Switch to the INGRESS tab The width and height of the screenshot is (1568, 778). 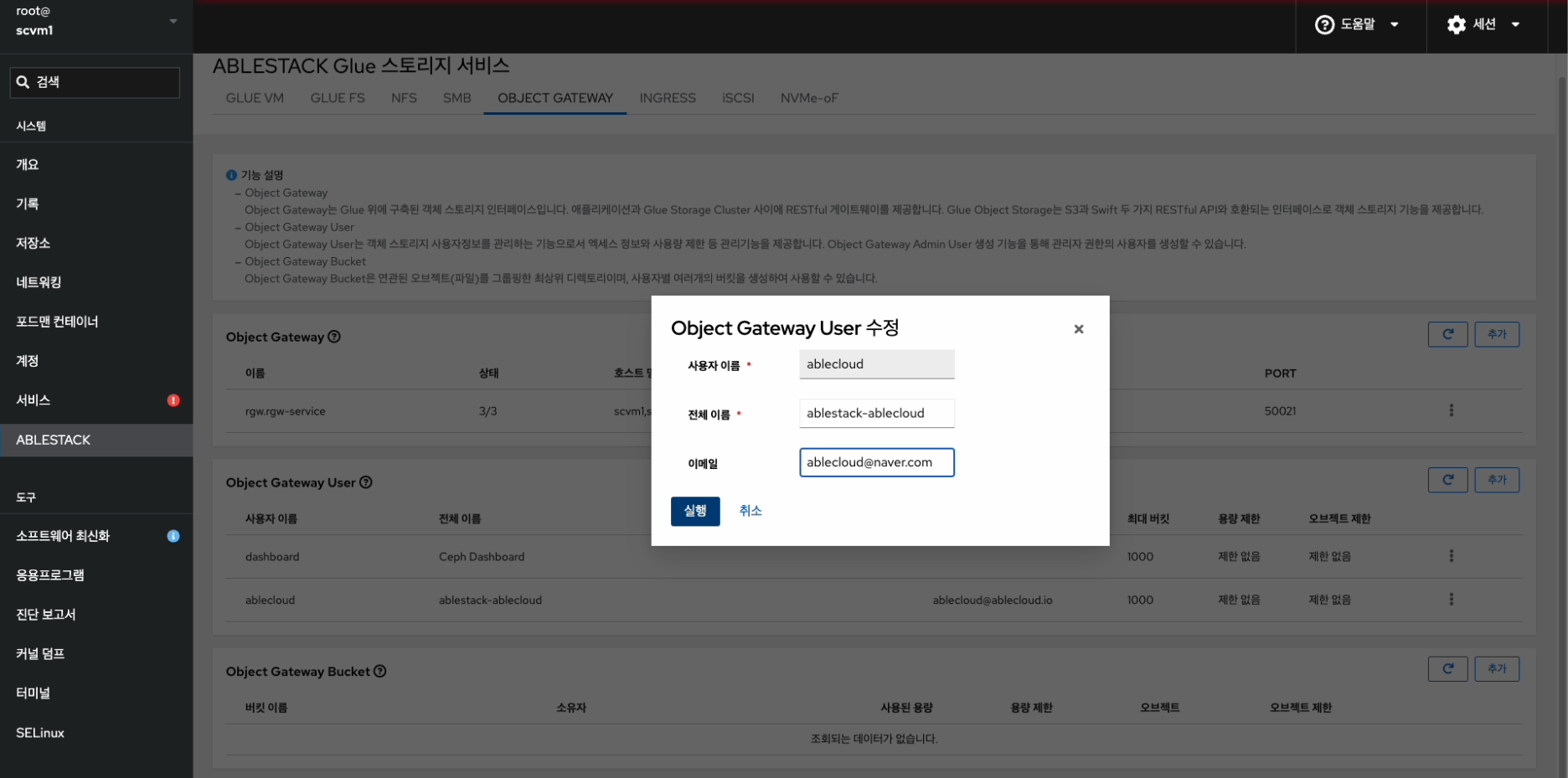pos(667,98)
